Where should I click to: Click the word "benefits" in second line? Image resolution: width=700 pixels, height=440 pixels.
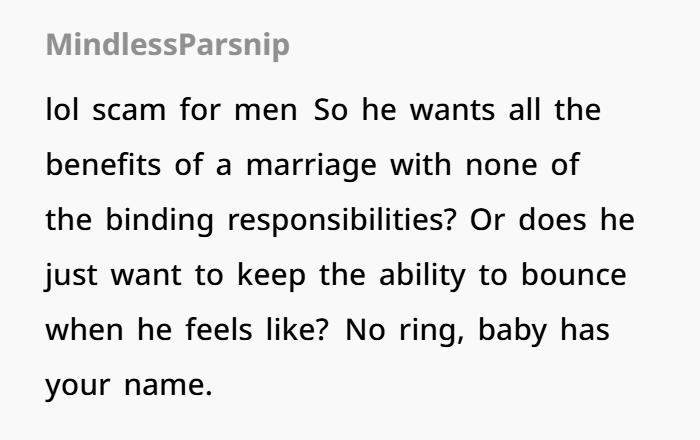[x=104, y=165]
